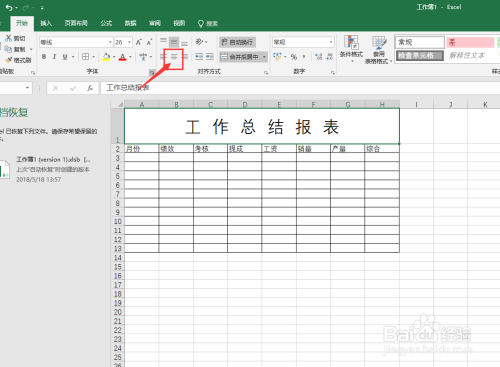
Task: Apply the Bad (差) pink cell style
Action: click(x=470, y=42)
